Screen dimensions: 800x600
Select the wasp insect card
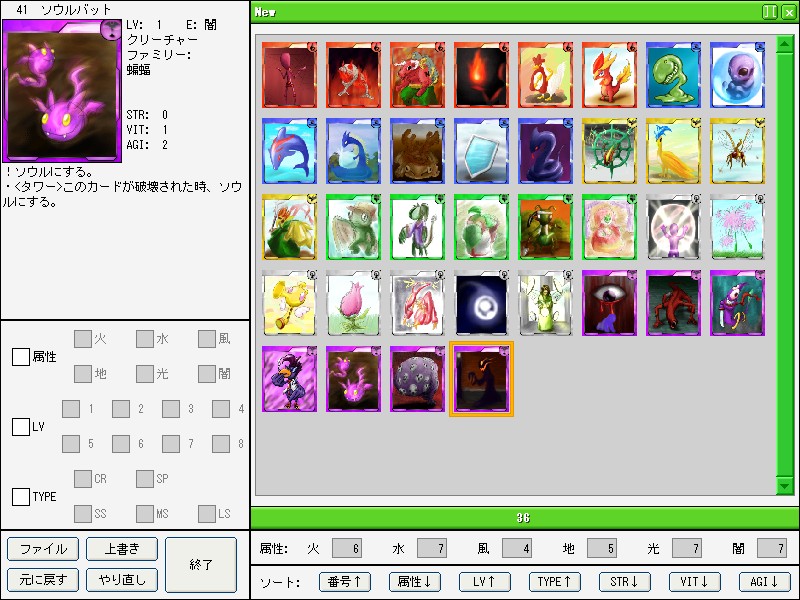click(737, 151)
